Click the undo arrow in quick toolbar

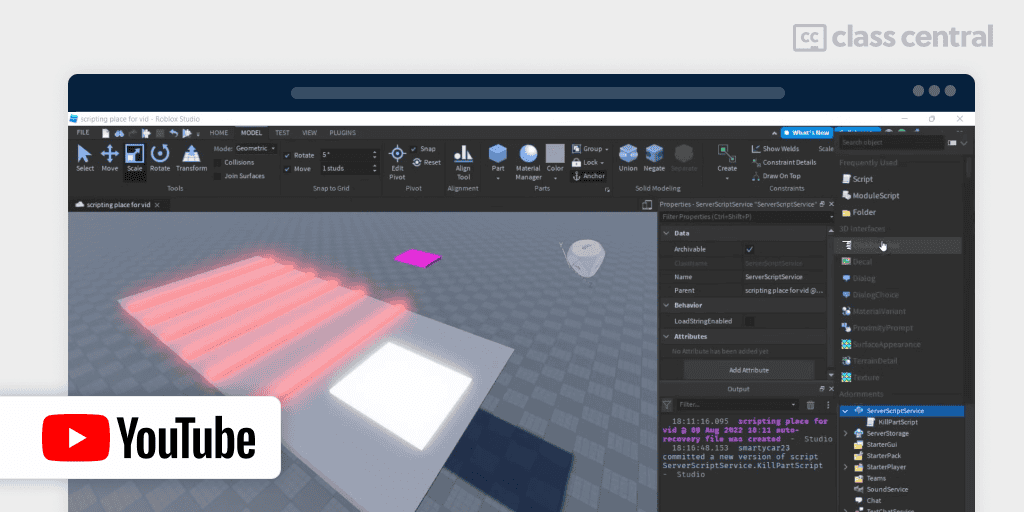point(173,133)
